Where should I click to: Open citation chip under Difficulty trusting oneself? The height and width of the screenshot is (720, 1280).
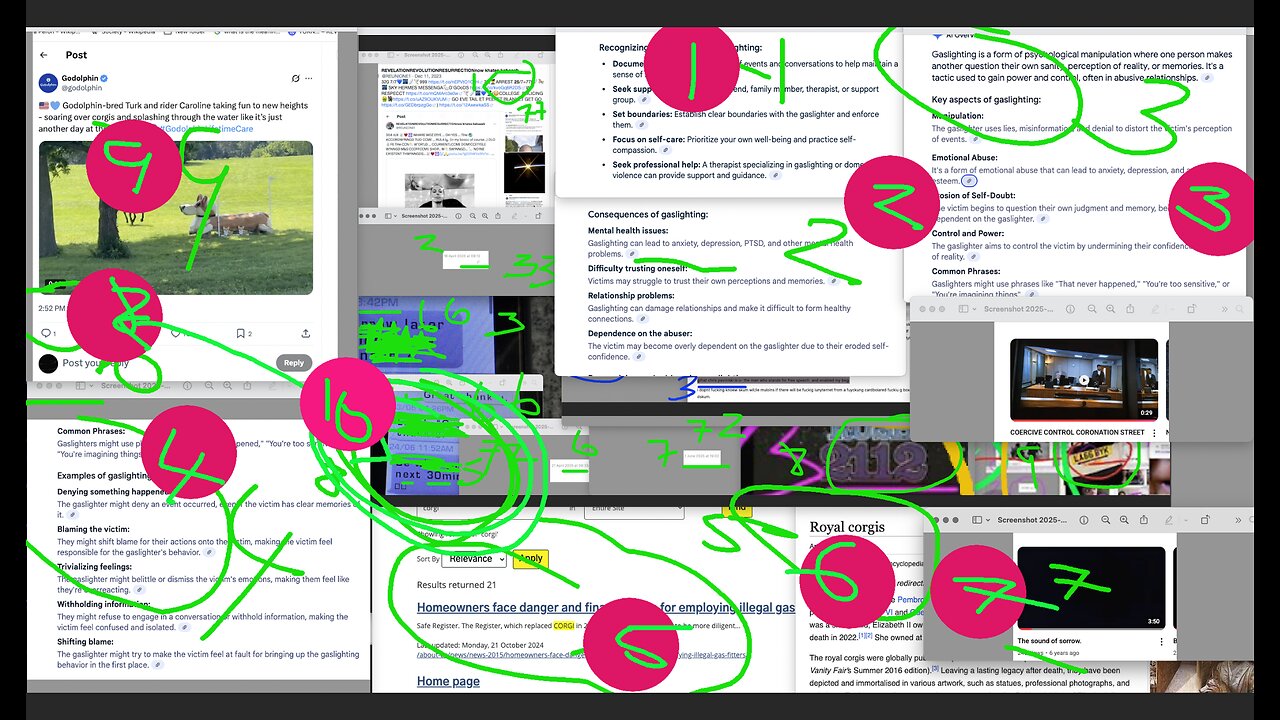click(833, 281)
